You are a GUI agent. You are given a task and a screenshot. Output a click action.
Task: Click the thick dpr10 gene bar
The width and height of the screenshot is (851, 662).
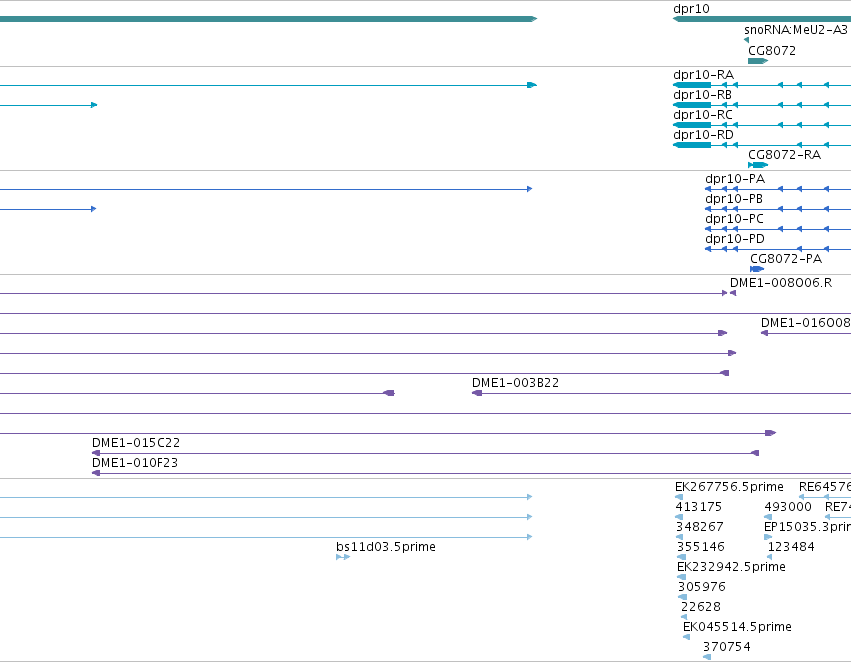click(761, 19)
